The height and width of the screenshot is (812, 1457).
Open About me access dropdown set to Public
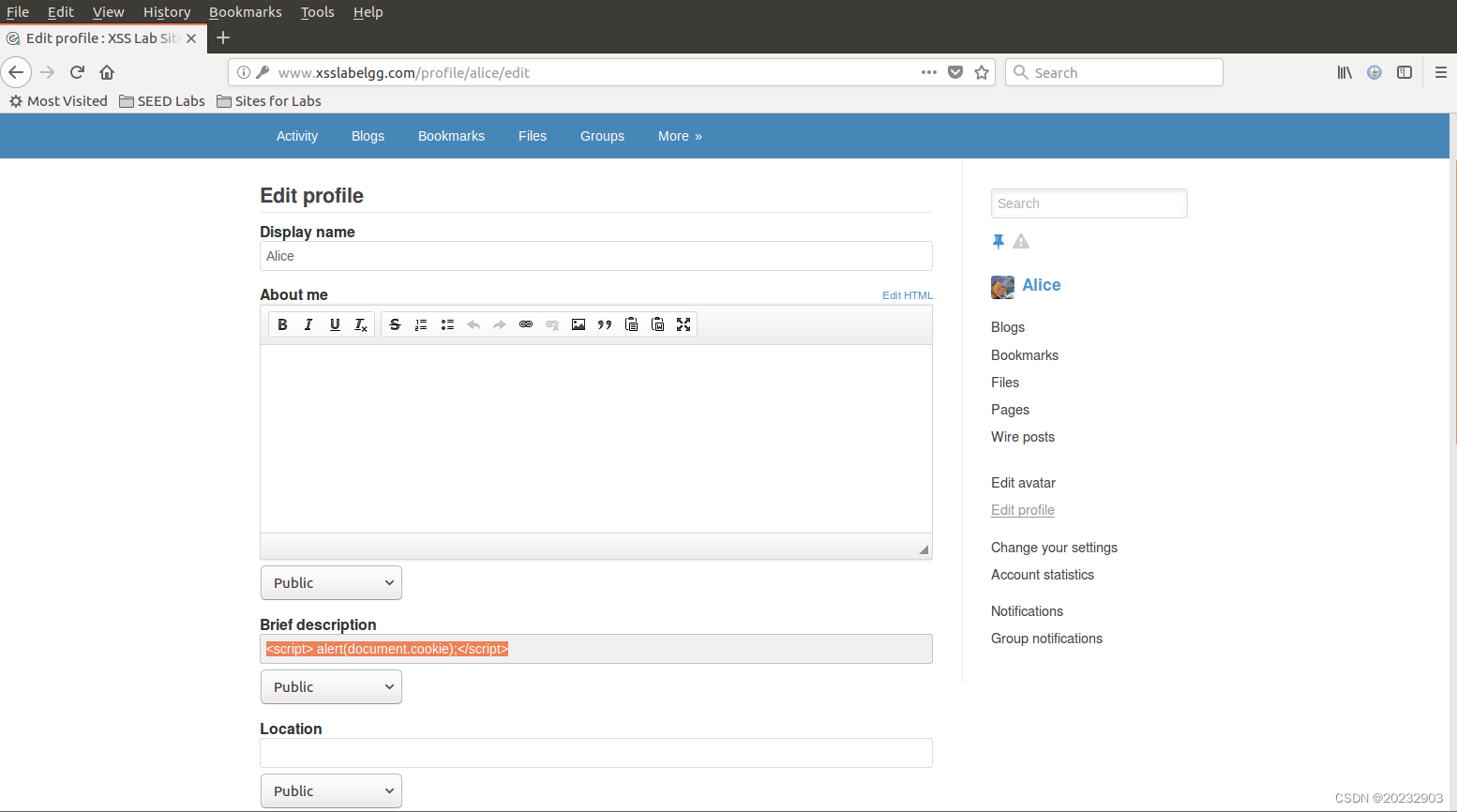coord(331,583)
